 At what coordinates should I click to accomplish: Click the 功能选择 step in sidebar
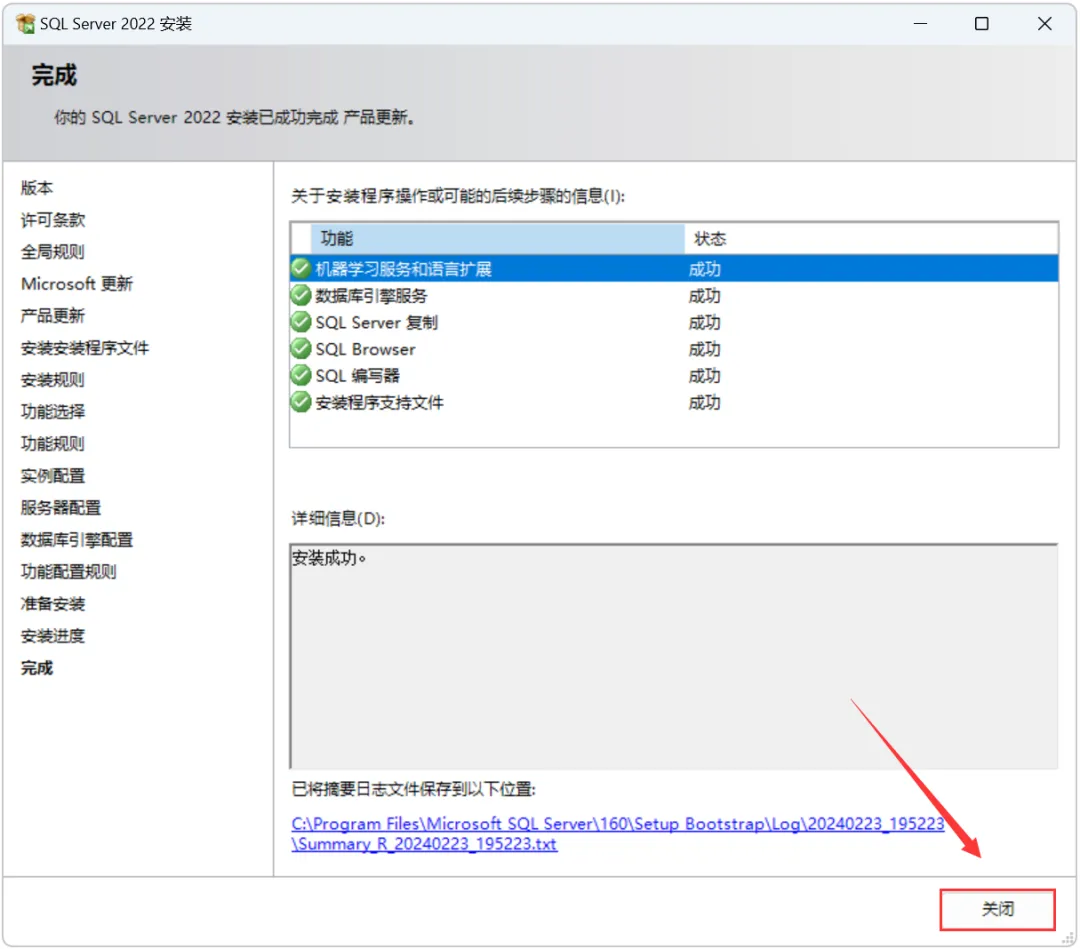pyautogui.click(x=52, y=412)
